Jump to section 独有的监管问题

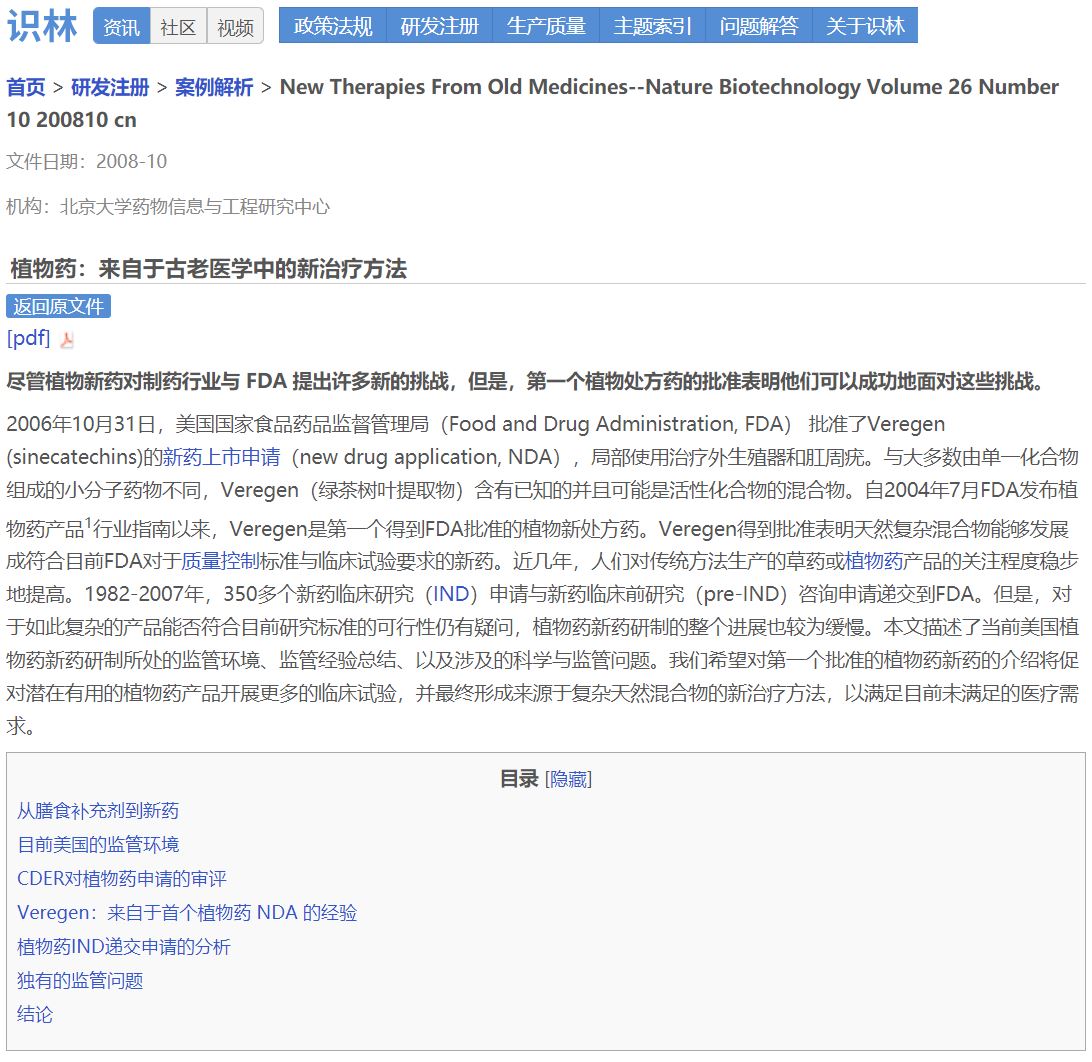(x=80, y=981)
